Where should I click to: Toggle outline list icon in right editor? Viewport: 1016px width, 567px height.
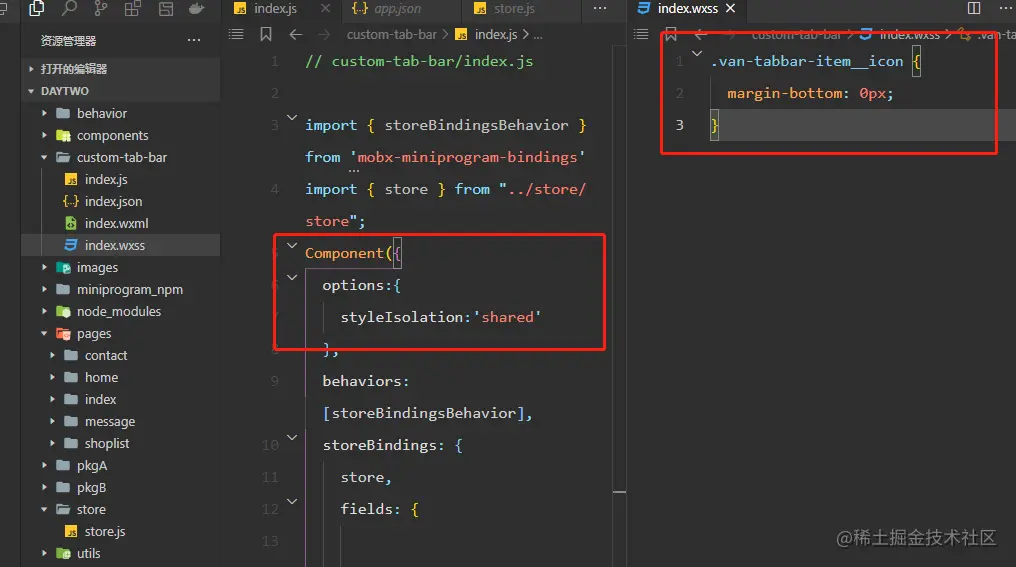pyautogui.click(x=641, y=34)
